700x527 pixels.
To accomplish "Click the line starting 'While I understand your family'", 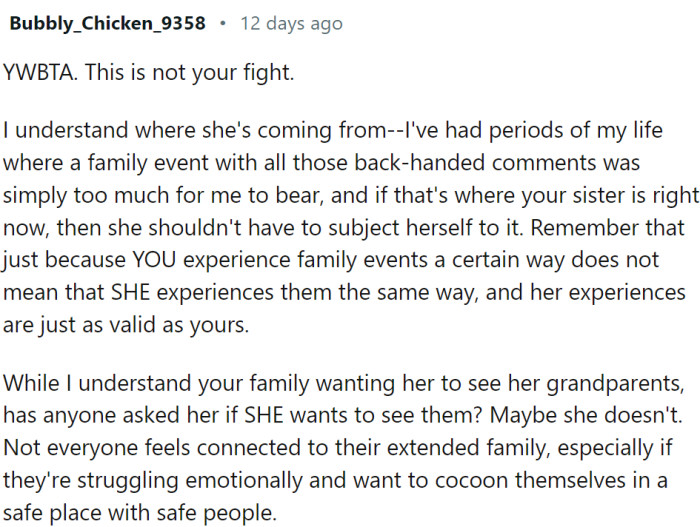I will click(343, 384).
